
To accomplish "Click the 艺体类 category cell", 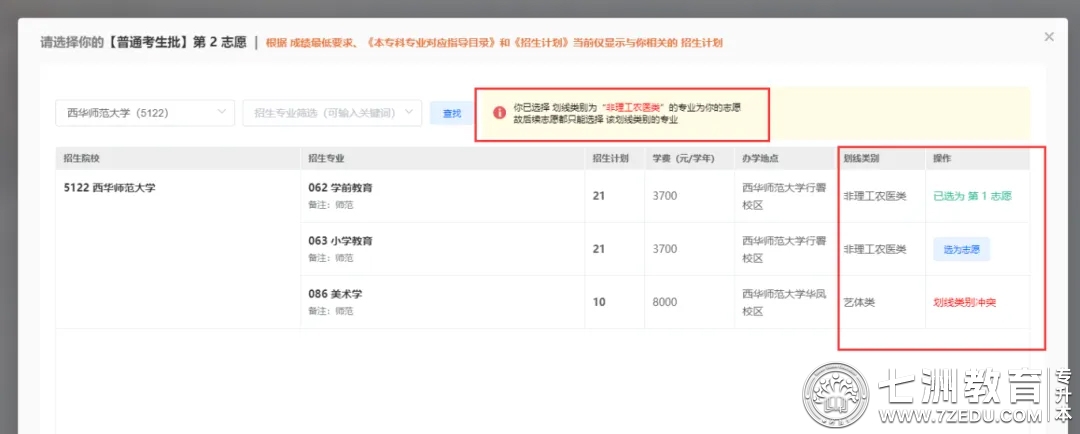I will click(859, 302).
